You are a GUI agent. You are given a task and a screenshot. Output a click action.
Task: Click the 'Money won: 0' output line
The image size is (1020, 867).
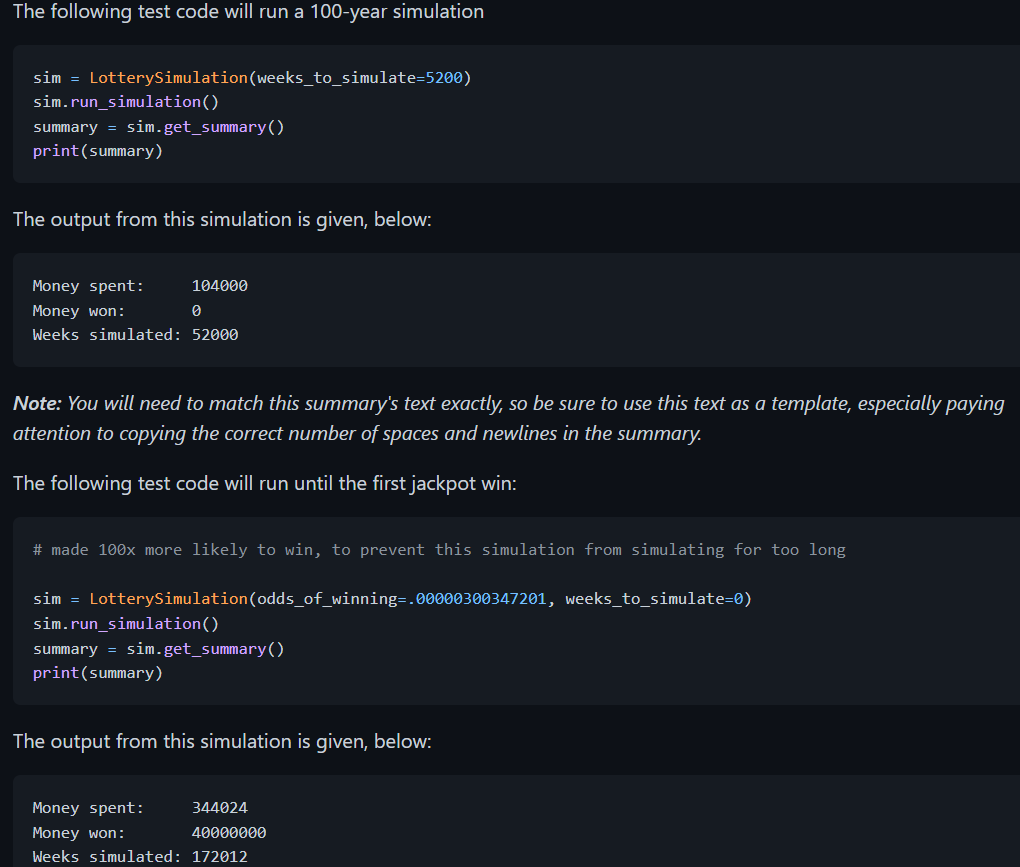(x=116, y=311)
